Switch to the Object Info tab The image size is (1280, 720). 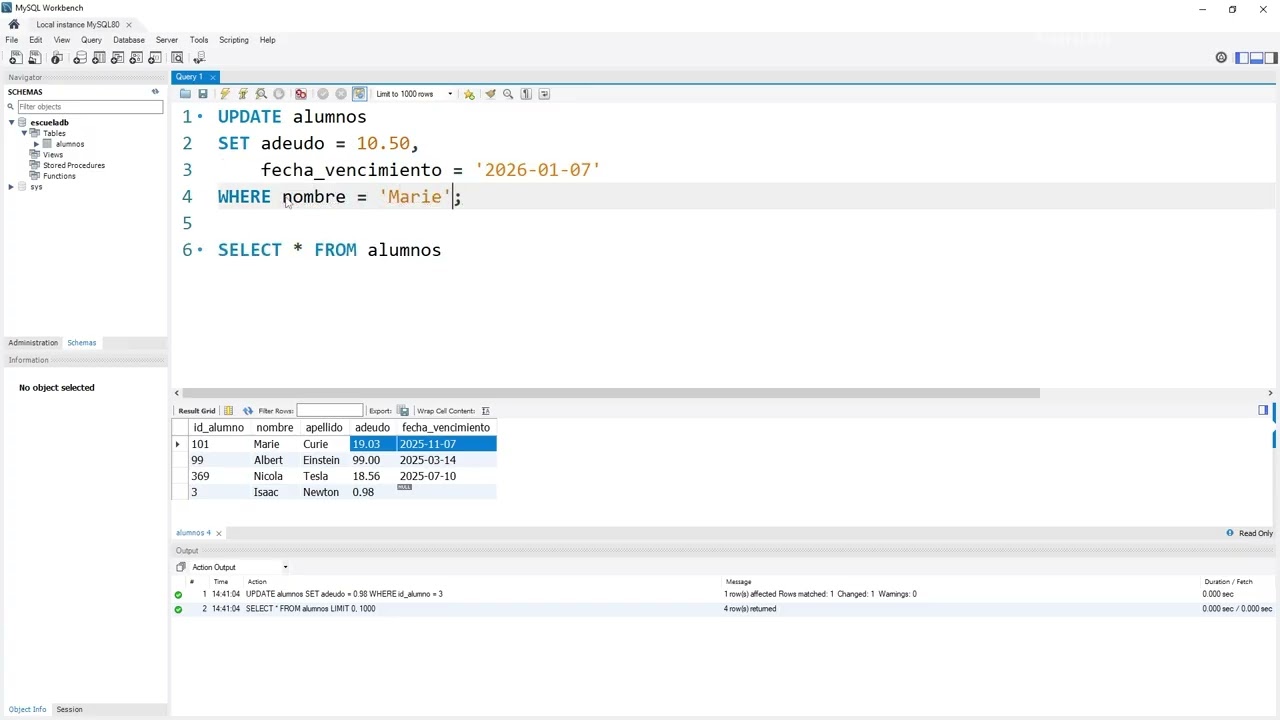(28, 710)
